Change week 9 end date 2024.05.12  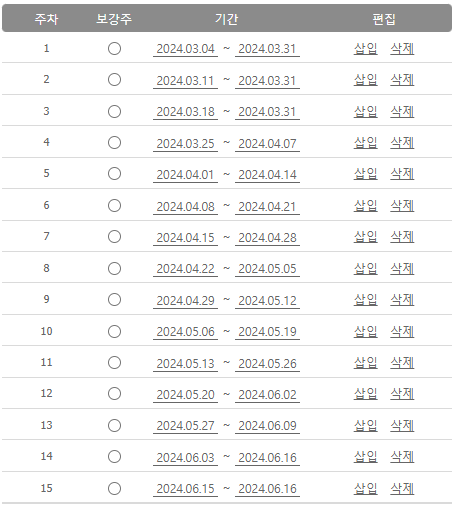(267, 301)
